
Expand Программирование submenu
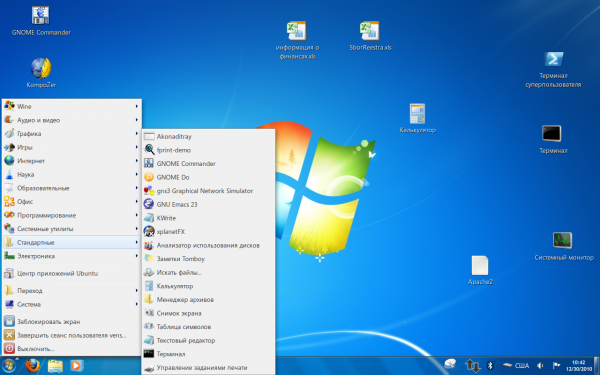point(72,215)
